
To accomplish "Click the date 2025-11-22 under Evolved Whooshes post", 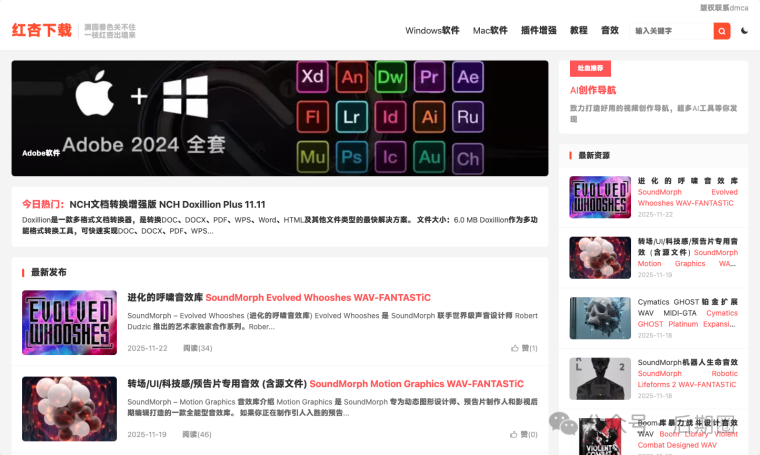I will (x=147, y=348).
